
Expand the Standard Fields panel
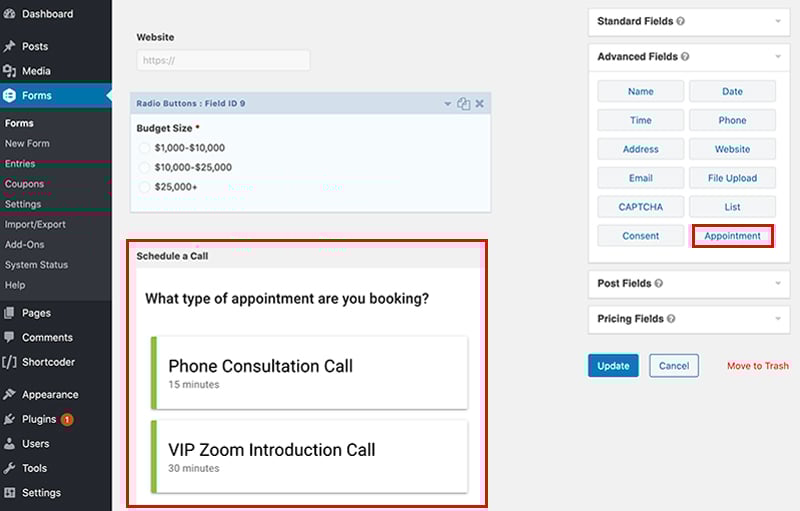pos(778,21)
